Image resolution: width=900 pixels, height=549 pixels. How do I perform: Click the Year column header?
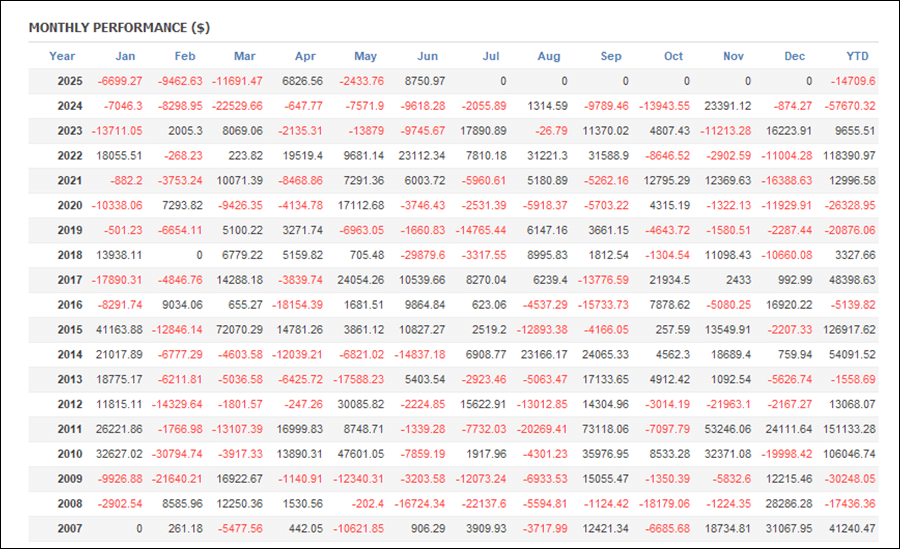click(62, 56)
